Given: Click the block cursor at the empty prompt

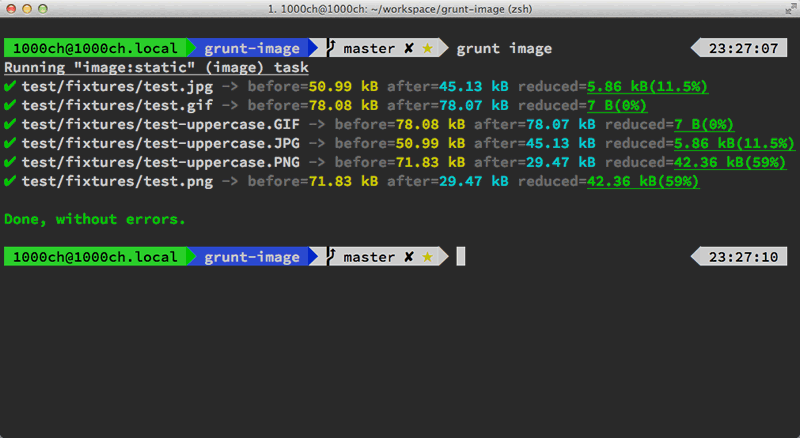Looking at the screenshot, I should pyautogui.click(x=461, y=257).
